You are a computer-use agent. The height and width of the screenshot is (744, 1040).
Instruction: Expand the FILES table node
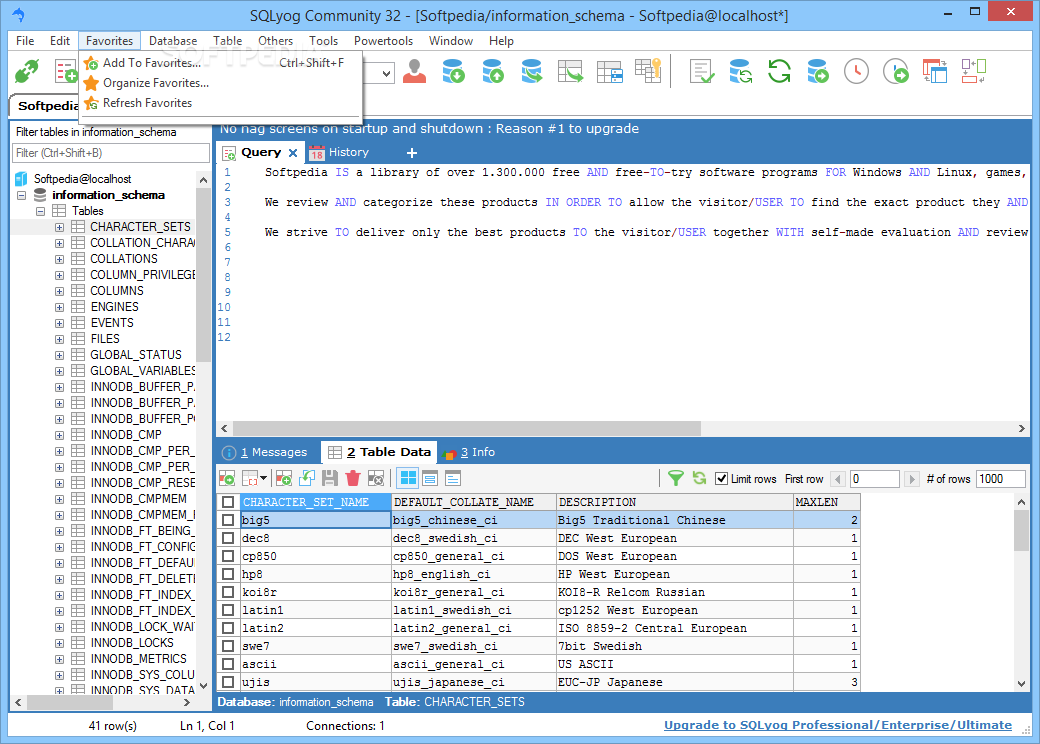(x=59, y=339)
